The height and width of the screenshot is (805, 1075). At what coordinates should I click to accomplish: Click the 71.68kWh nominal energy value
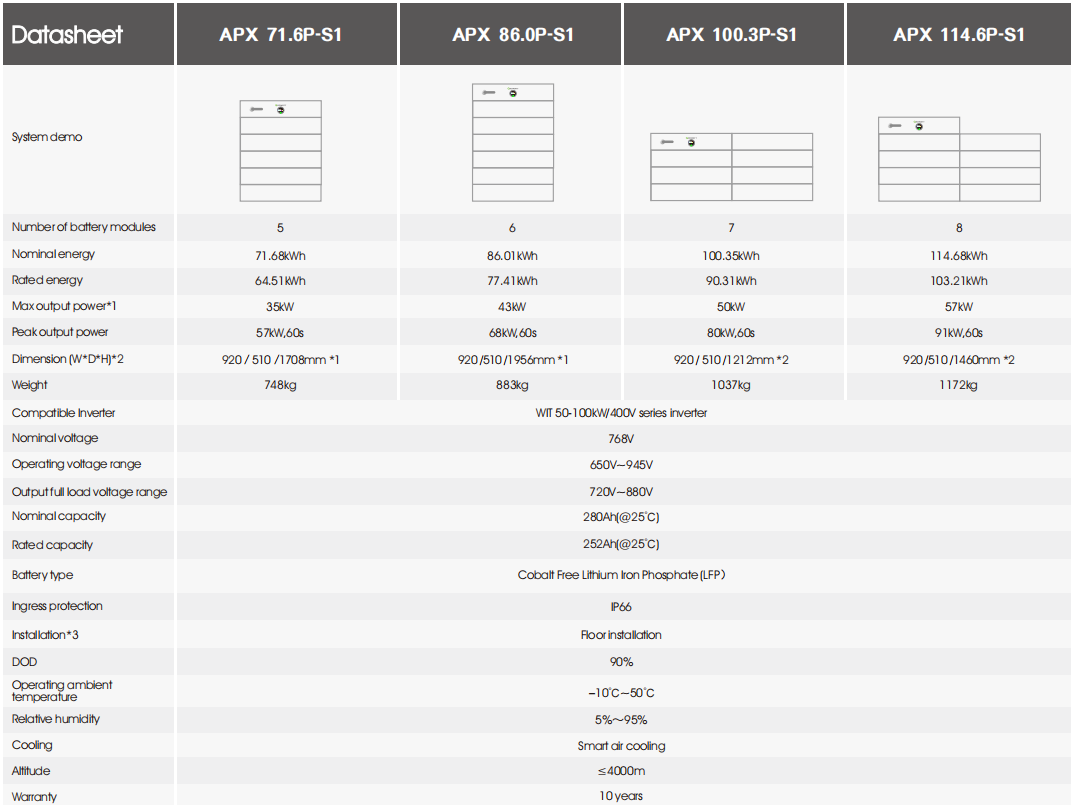tap(280, 256)
